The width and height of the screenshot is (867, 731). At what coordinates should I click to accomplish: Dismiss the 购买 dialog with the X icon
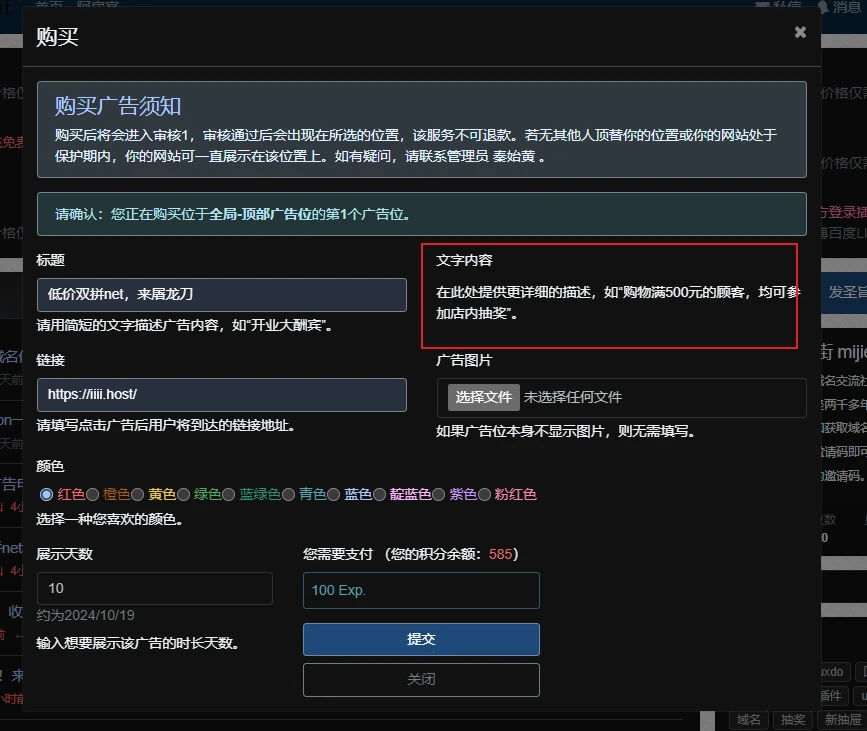point(800,31)
